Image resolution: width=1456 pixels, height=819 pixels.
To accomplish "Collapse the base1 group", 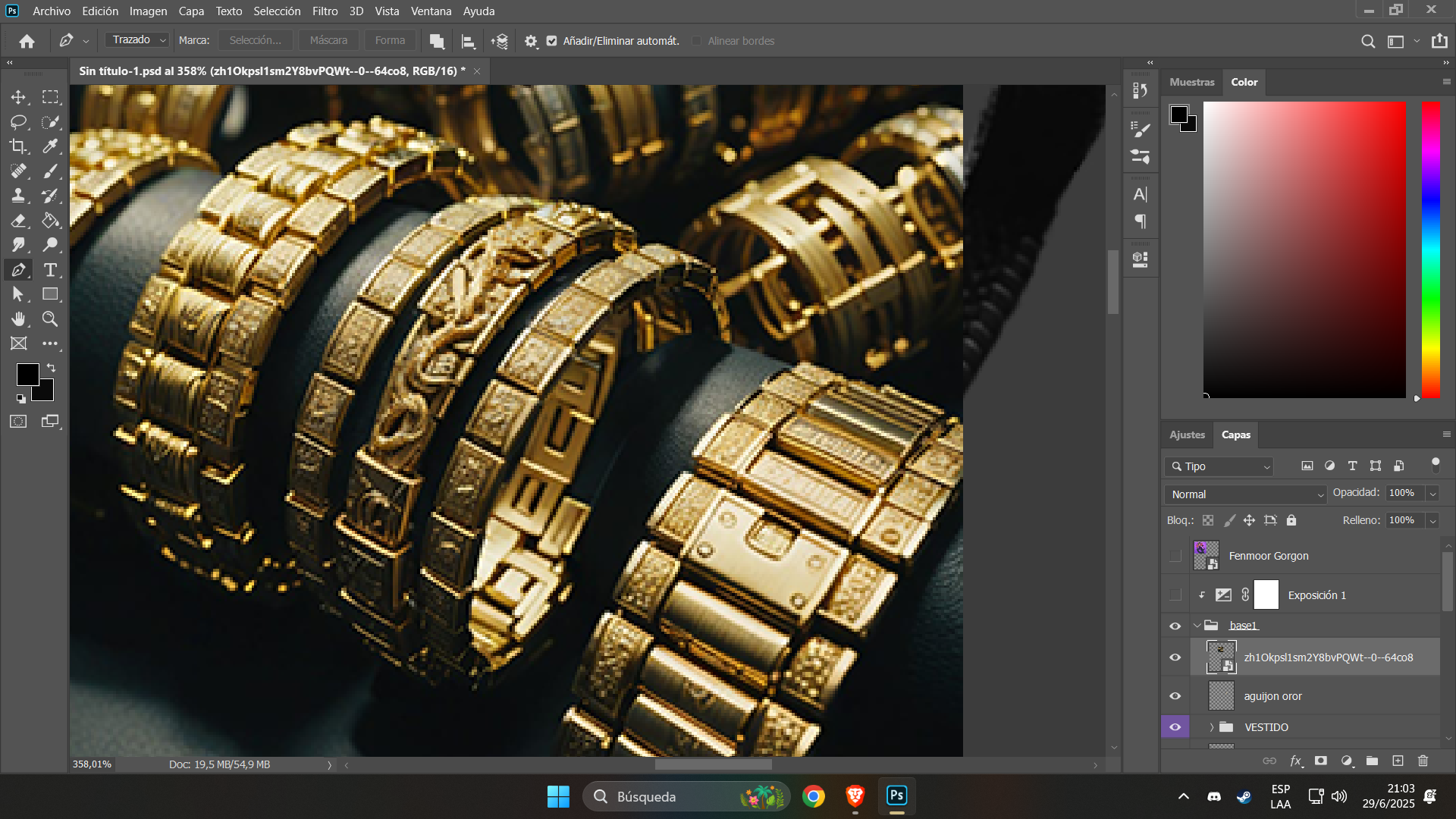I will 1197,626.
